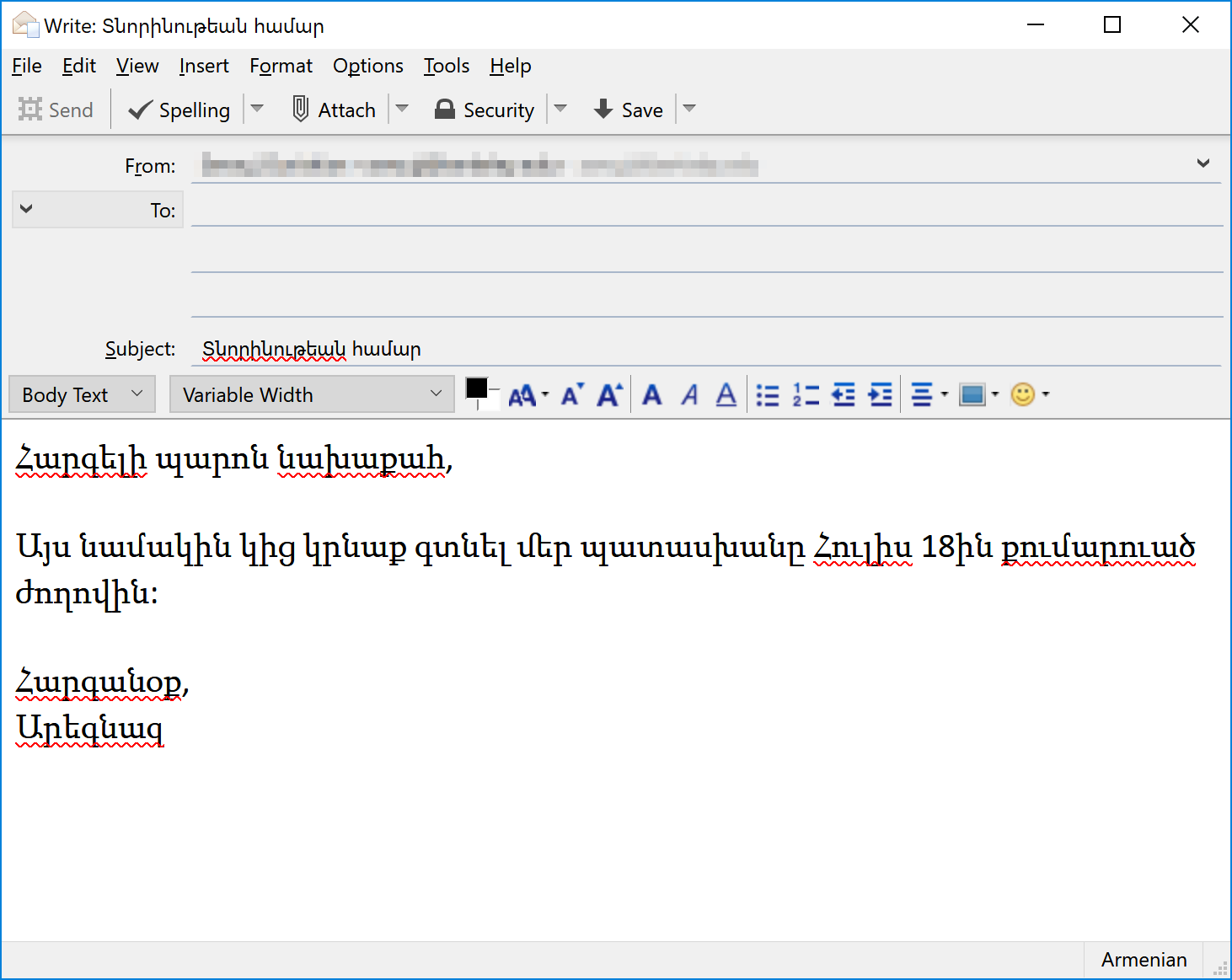The height and width of the screenshot is (980, 1232).
Task: Open the Body Text paragraph style dropdown
Action: tap(82, 394)
